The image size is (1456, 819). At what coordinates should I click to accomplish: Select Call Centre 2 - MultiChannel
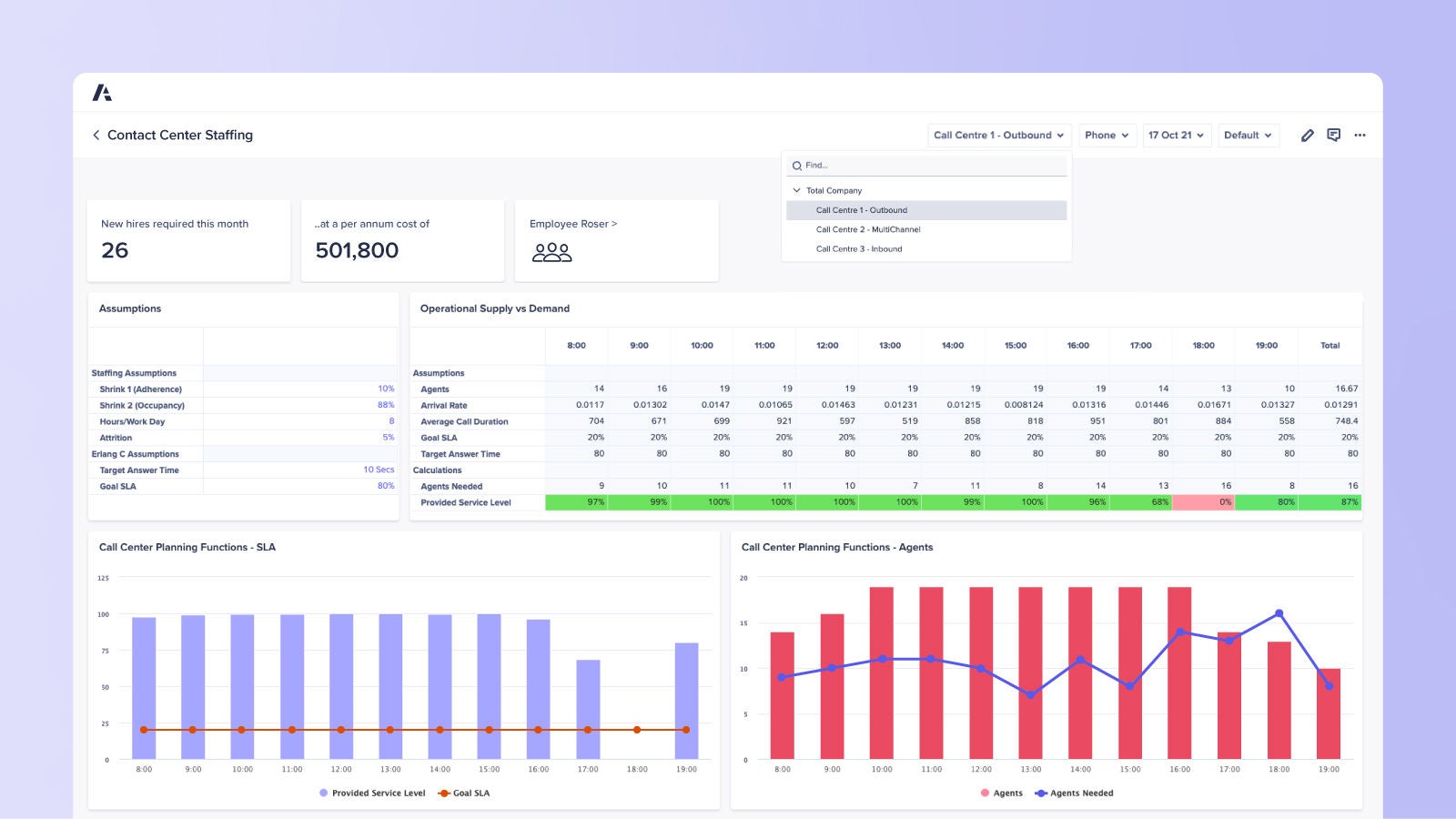click(869, 229)
